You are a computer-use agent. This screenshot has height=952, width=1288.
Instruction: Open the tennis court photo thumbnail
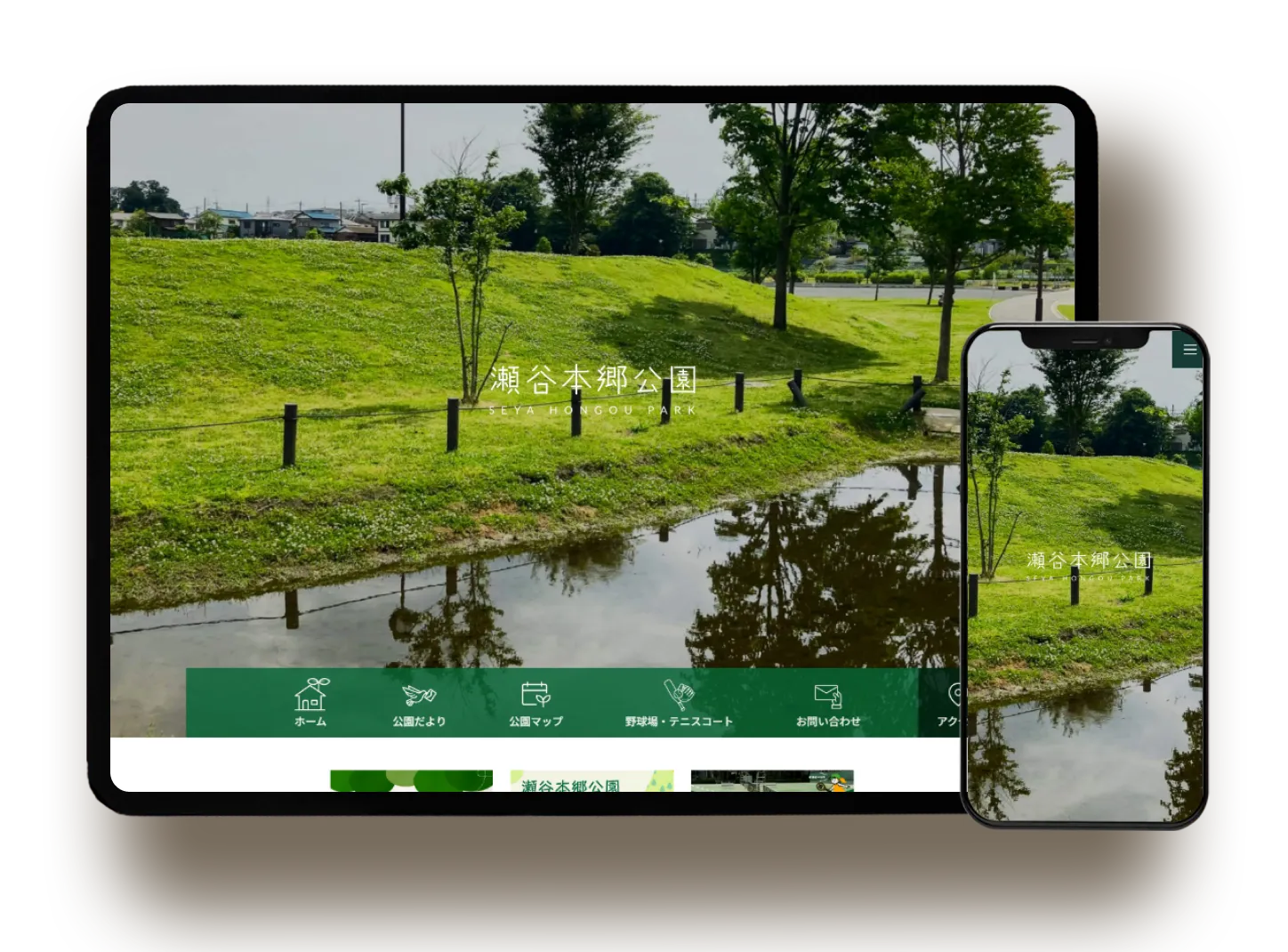click(x=772, y=780)
